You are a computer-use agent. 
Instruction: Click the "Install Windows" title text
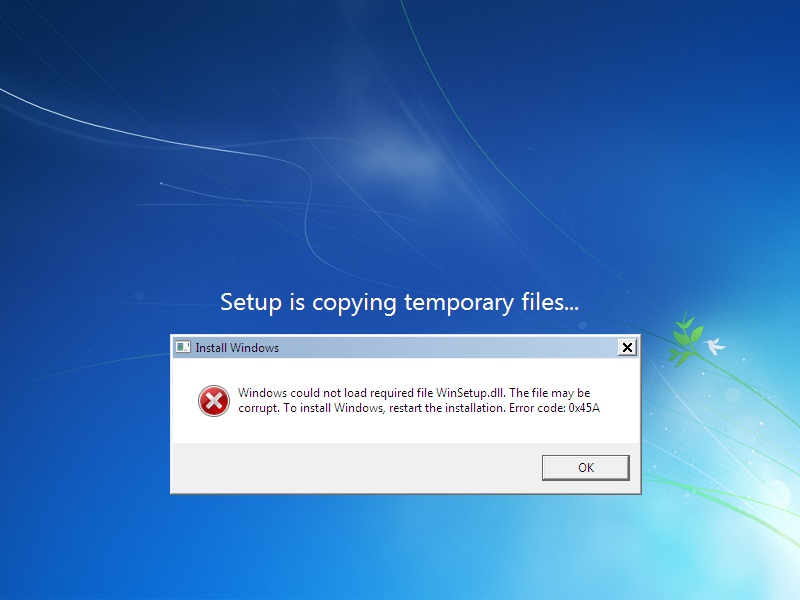(237, 348)
